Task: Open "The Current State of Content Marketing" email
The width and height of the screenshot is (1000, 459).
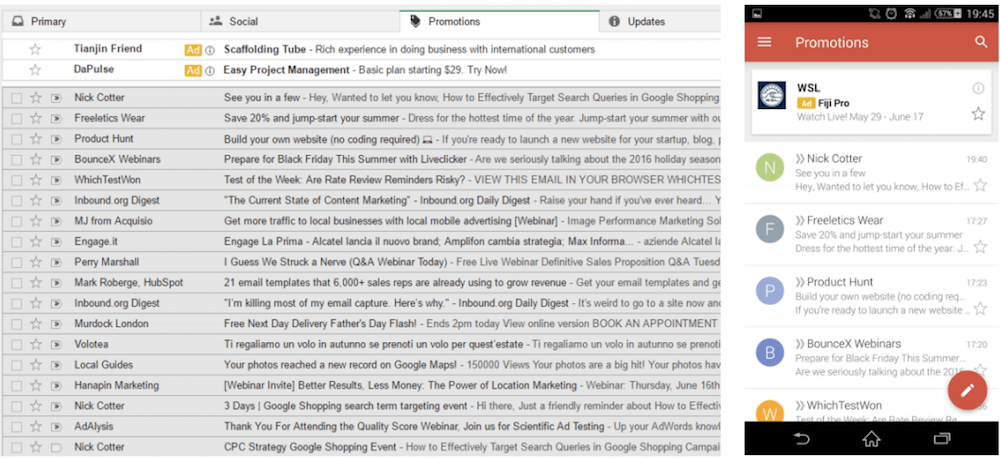Action: [361, 201]
